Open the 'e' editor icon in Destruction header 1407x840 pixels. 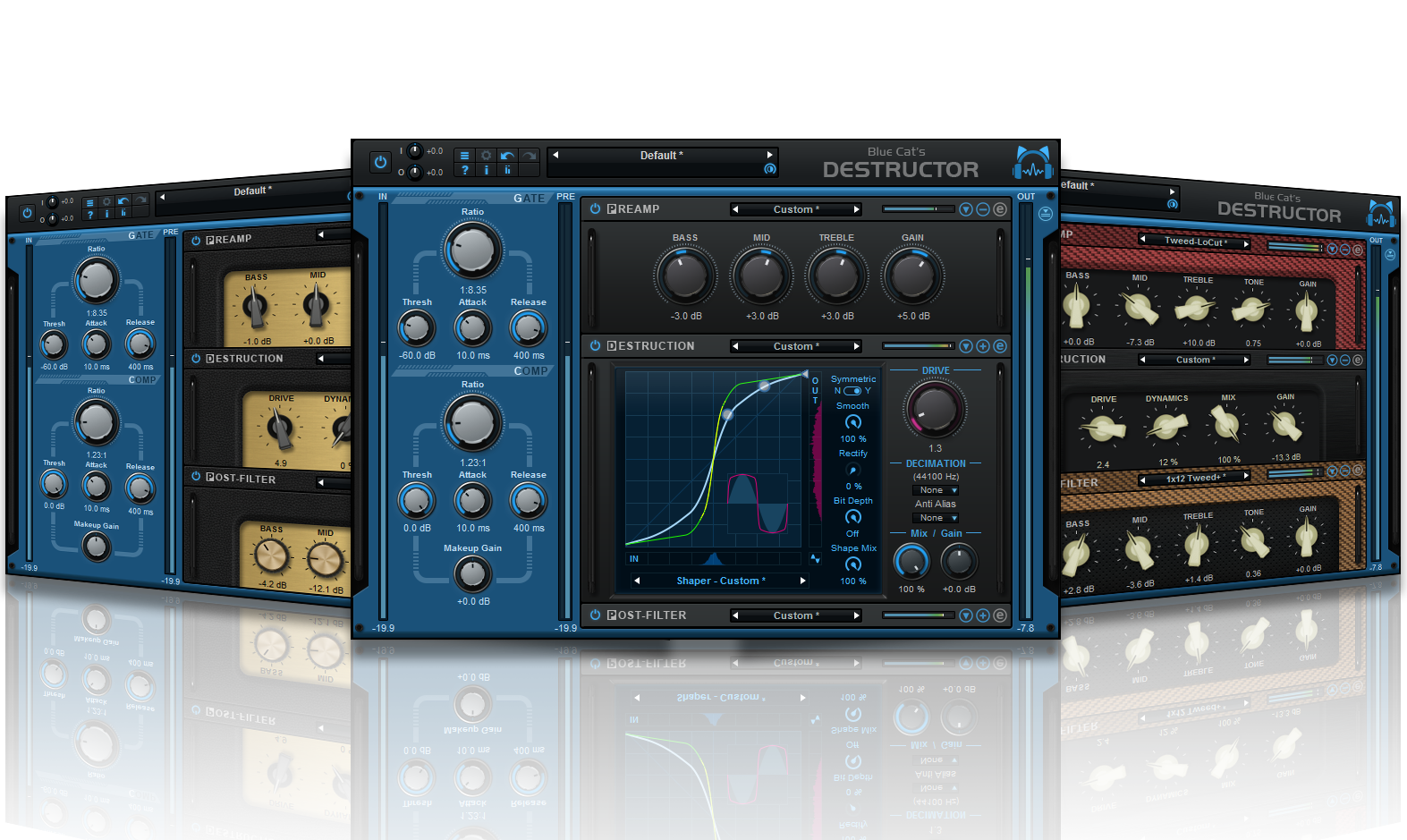1000,346
